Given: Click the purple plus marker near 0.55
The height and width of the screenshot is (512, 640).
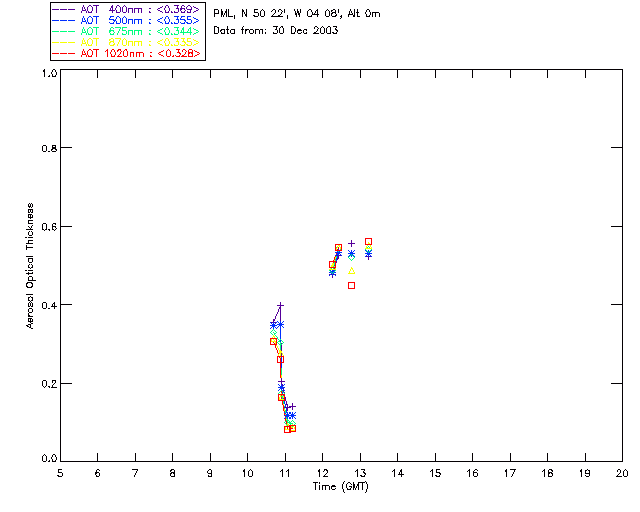Looking at the screenshot, I should [351, 244].
